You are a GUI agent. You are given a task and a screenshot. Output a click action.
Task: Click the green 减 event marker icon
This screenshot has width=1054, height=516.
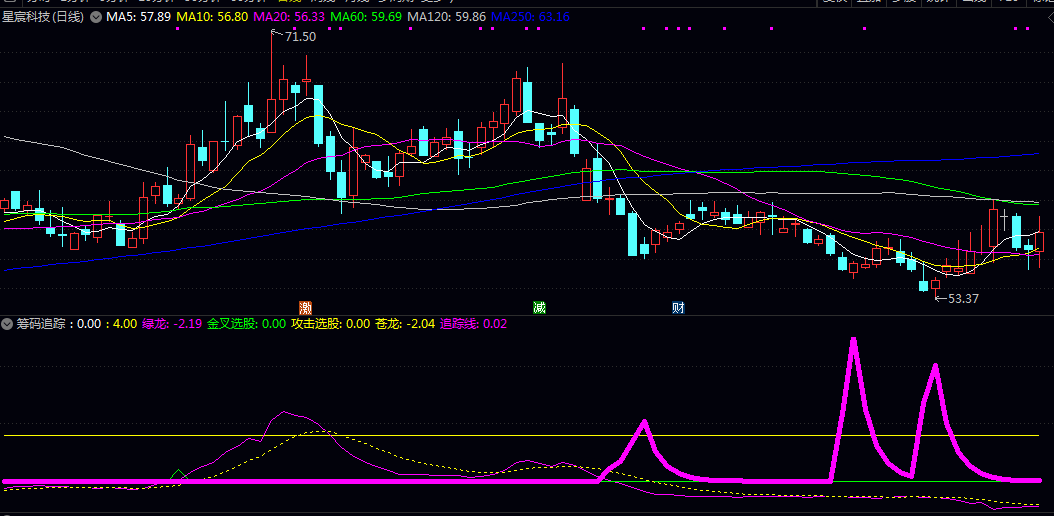[x=540, y=306]
